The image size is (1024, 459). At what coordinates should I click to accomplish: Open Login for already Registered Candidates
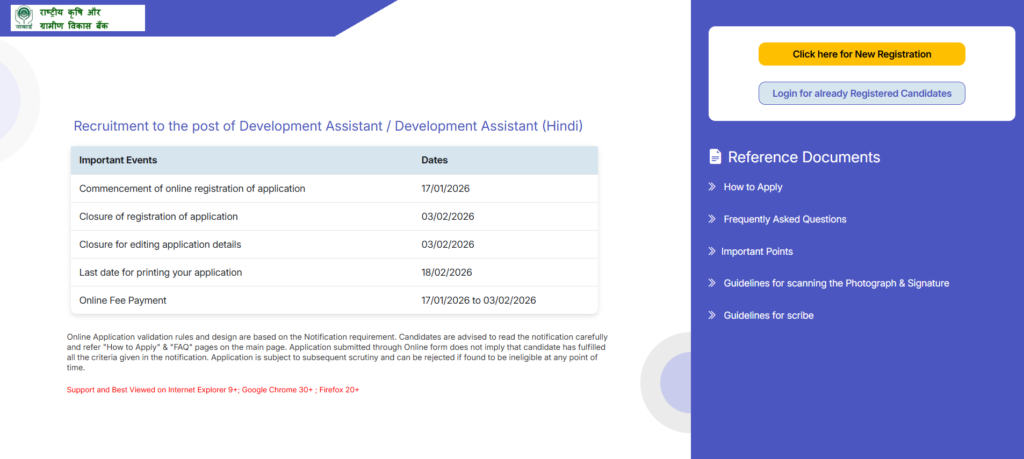(861, 93)
